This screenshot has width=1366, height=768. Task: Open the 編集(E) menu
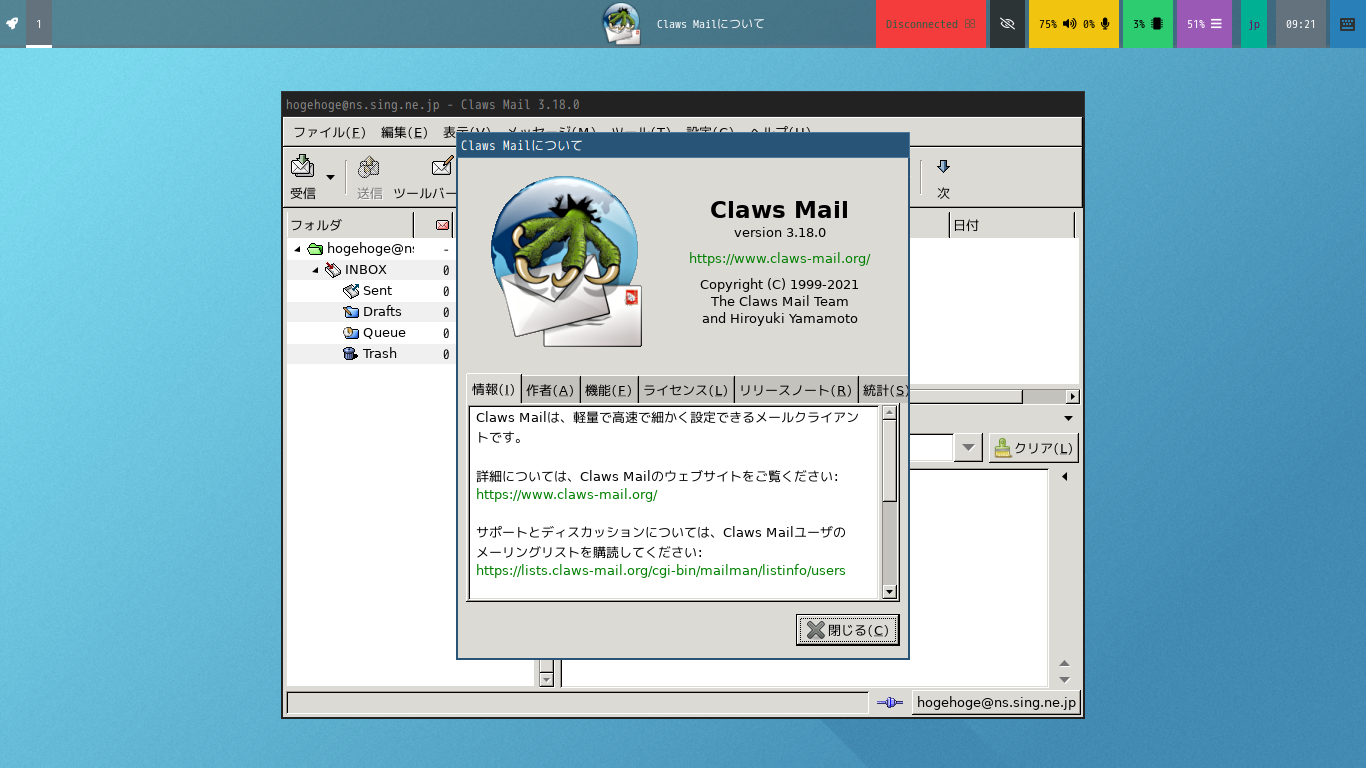click(404, 132)
